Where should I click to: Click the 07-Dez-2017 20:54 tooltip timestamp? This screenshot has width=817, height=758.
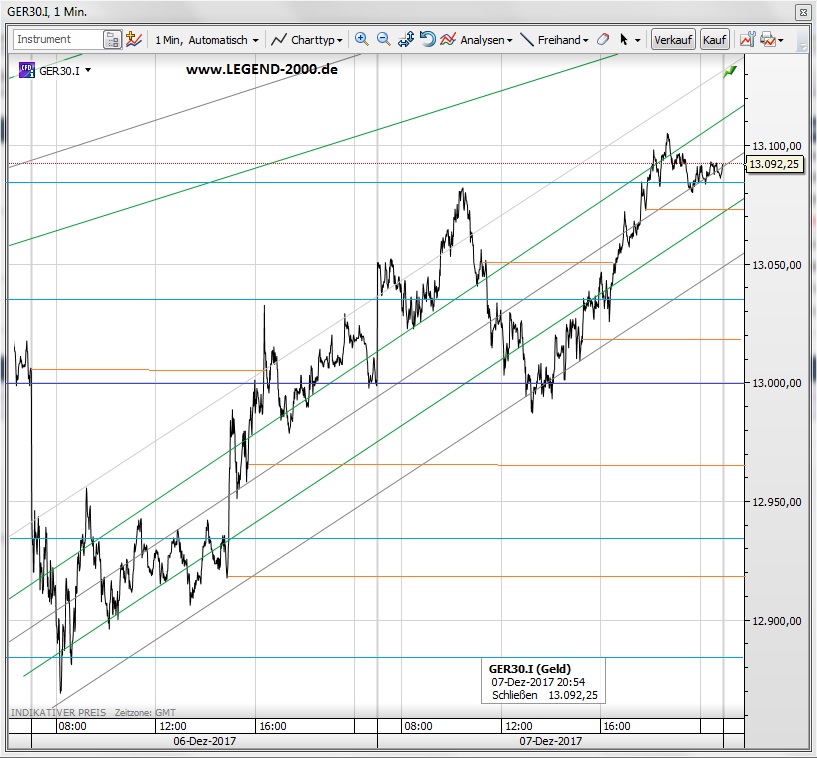(538, 682)
